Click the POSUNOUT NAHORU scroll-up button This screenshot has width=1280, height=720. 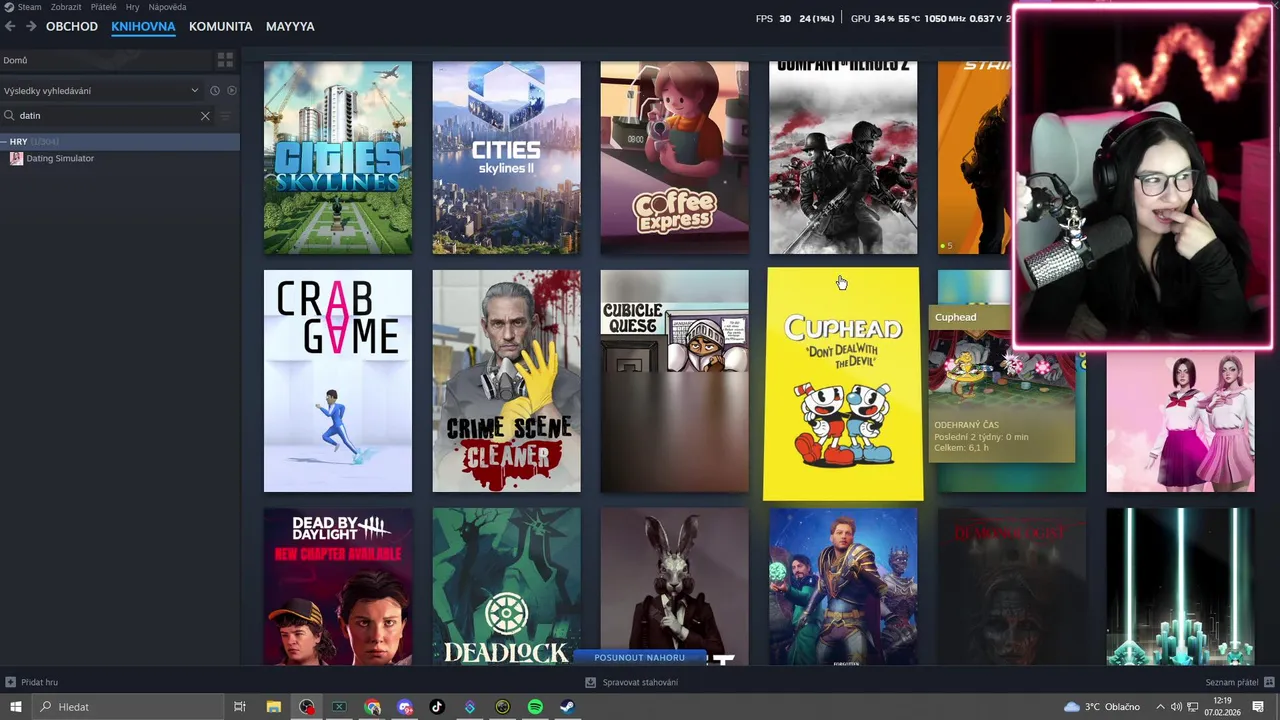pos(640,657)
